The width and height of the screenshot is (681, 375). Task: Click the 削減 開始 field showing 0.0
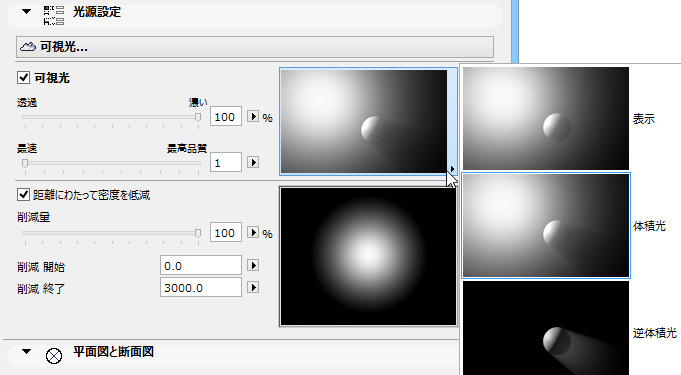click(201, 265)
